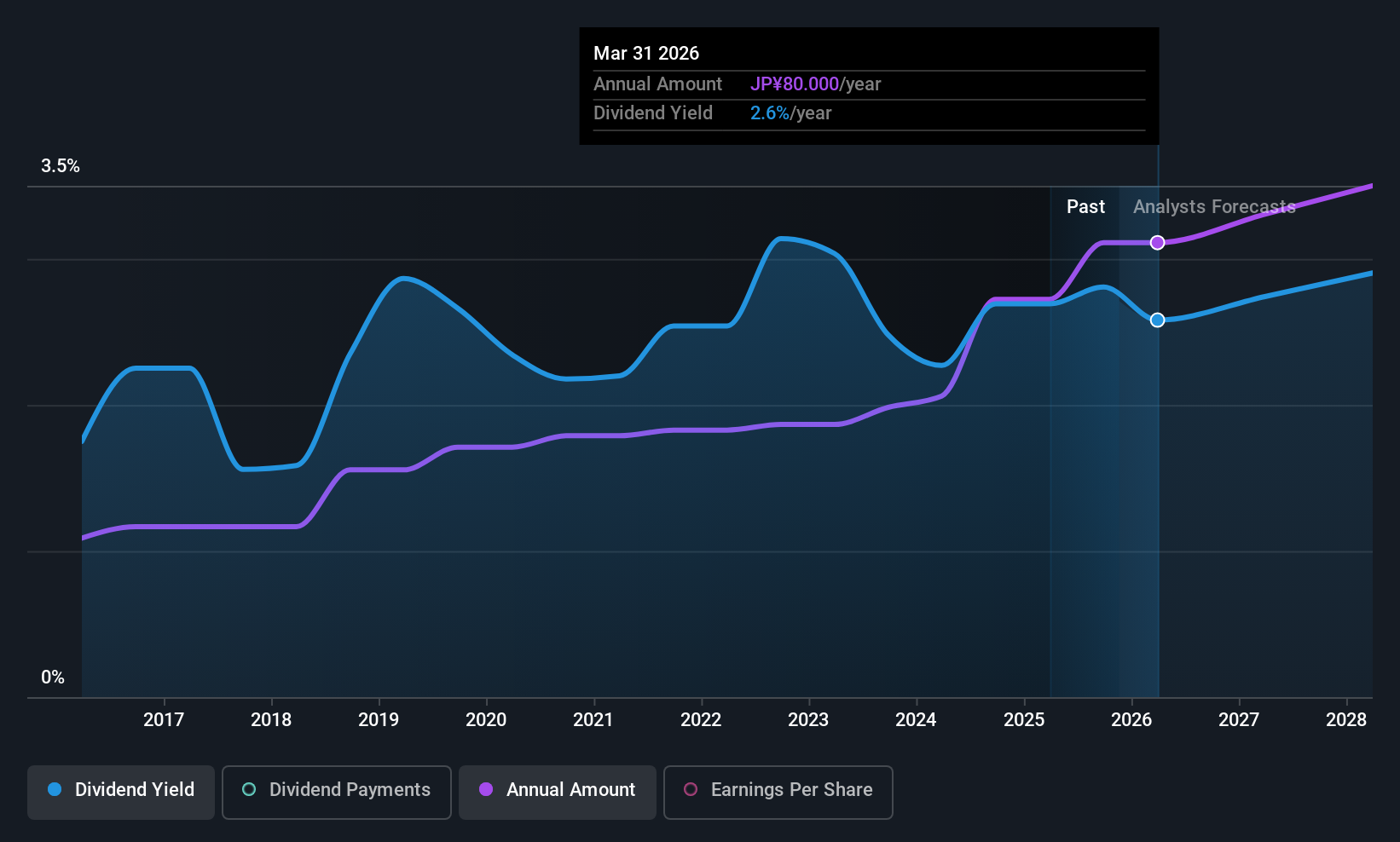Click the 3.5% gridline label

(x=61, y=166)
